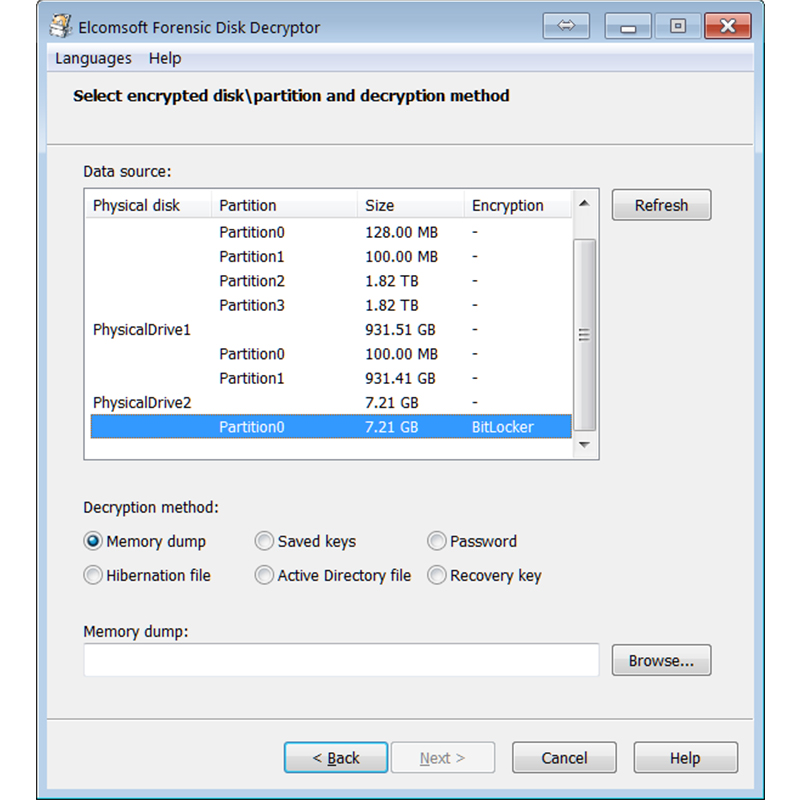Image resolution: width=800 pixels, height=800 pixels.
Task: Select Partition1 row sized 100.00 MB
Action: [331, 257]
